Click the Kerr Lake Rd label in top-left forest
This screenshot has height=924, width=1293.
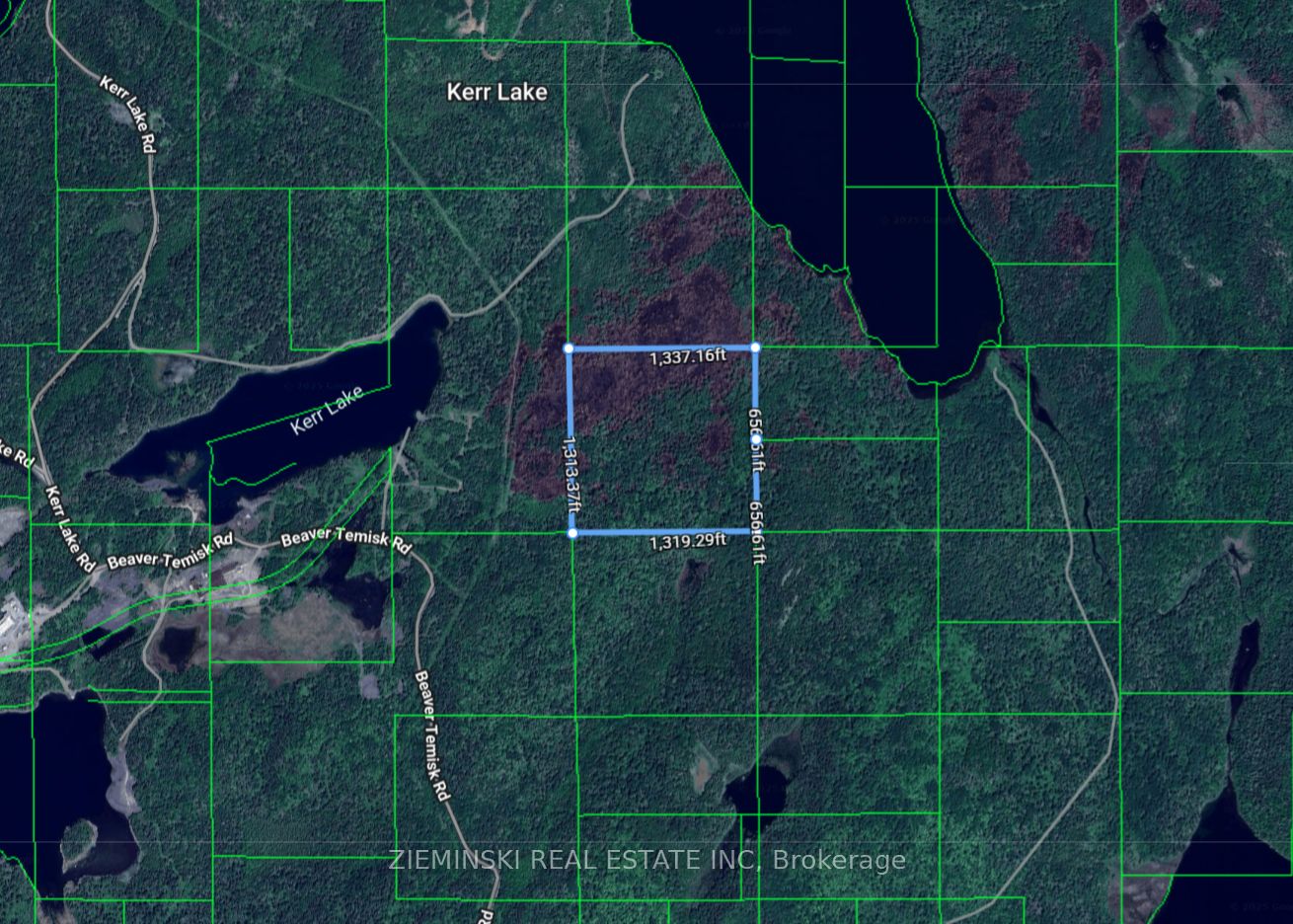click(x=129, y=114)
